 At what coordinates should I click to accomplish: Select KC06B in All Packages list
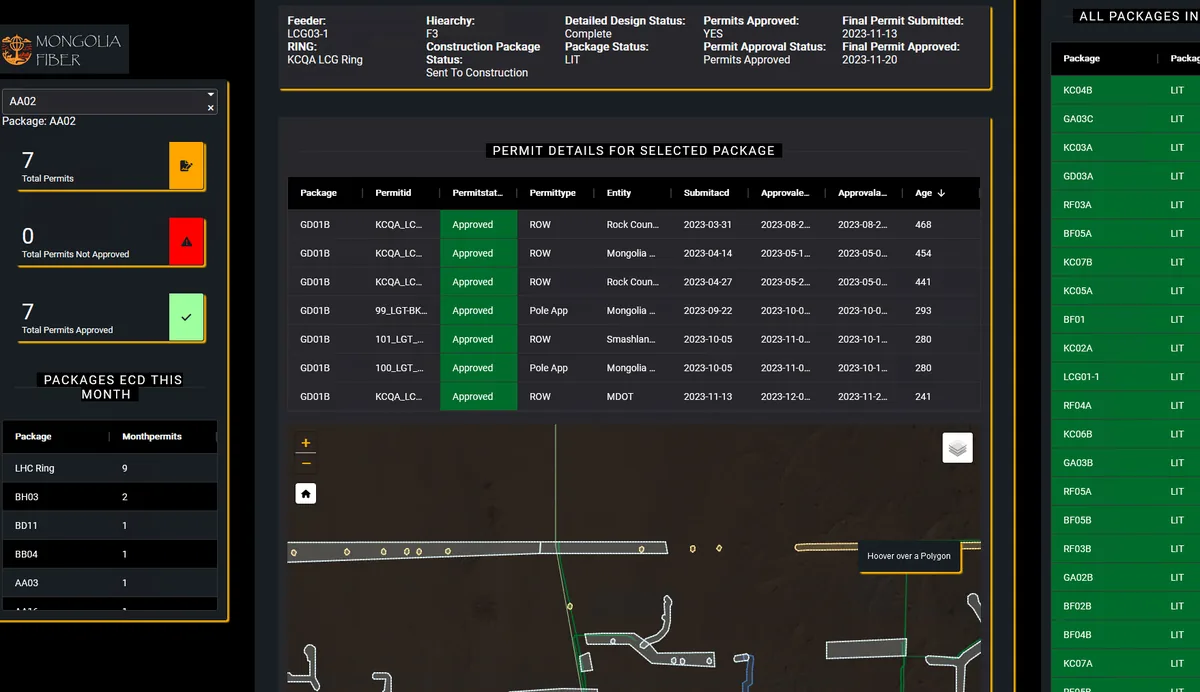click(x=1125, y=434)
